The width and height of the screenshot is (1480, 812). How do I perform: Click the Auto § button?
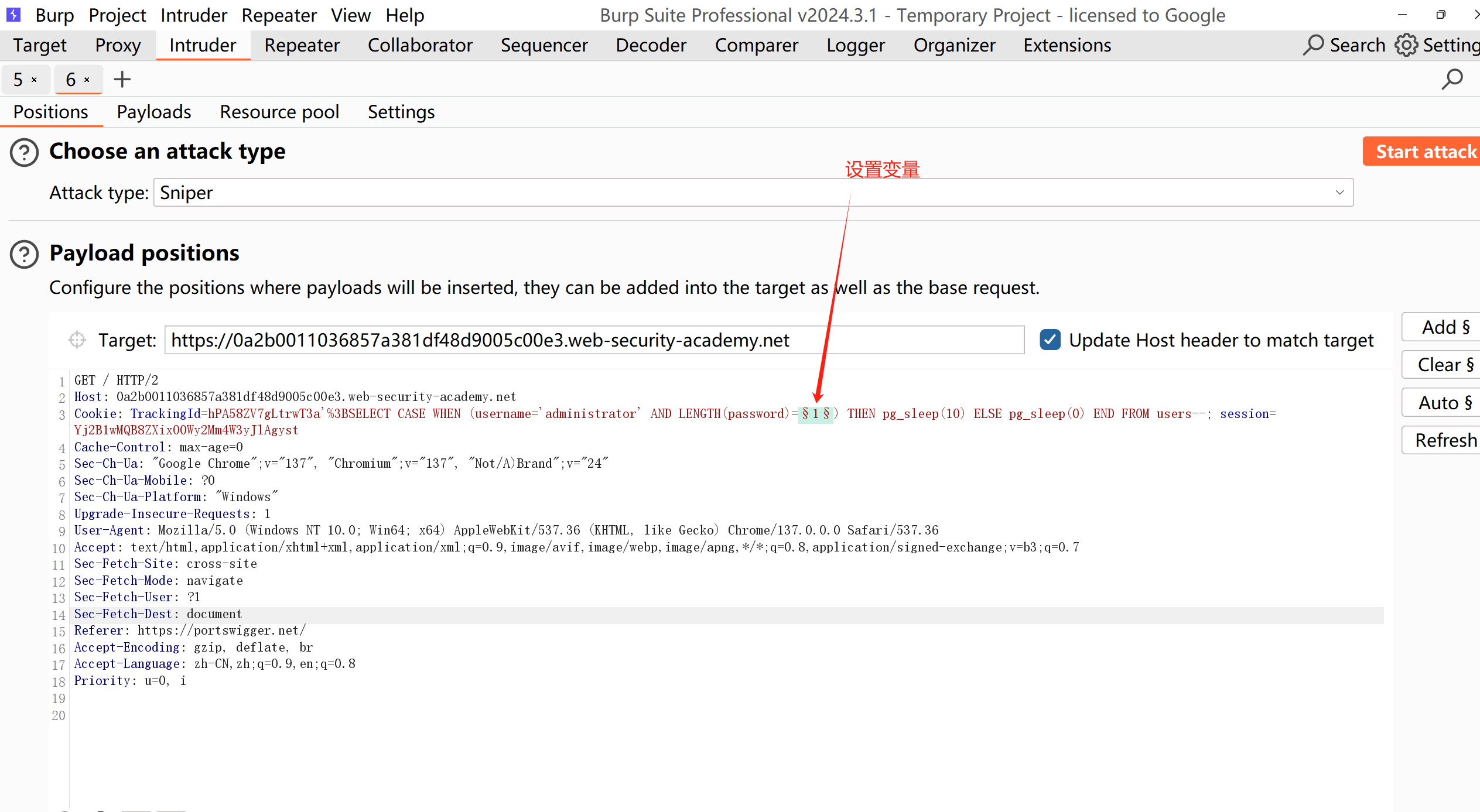[x=1444, y=403]
